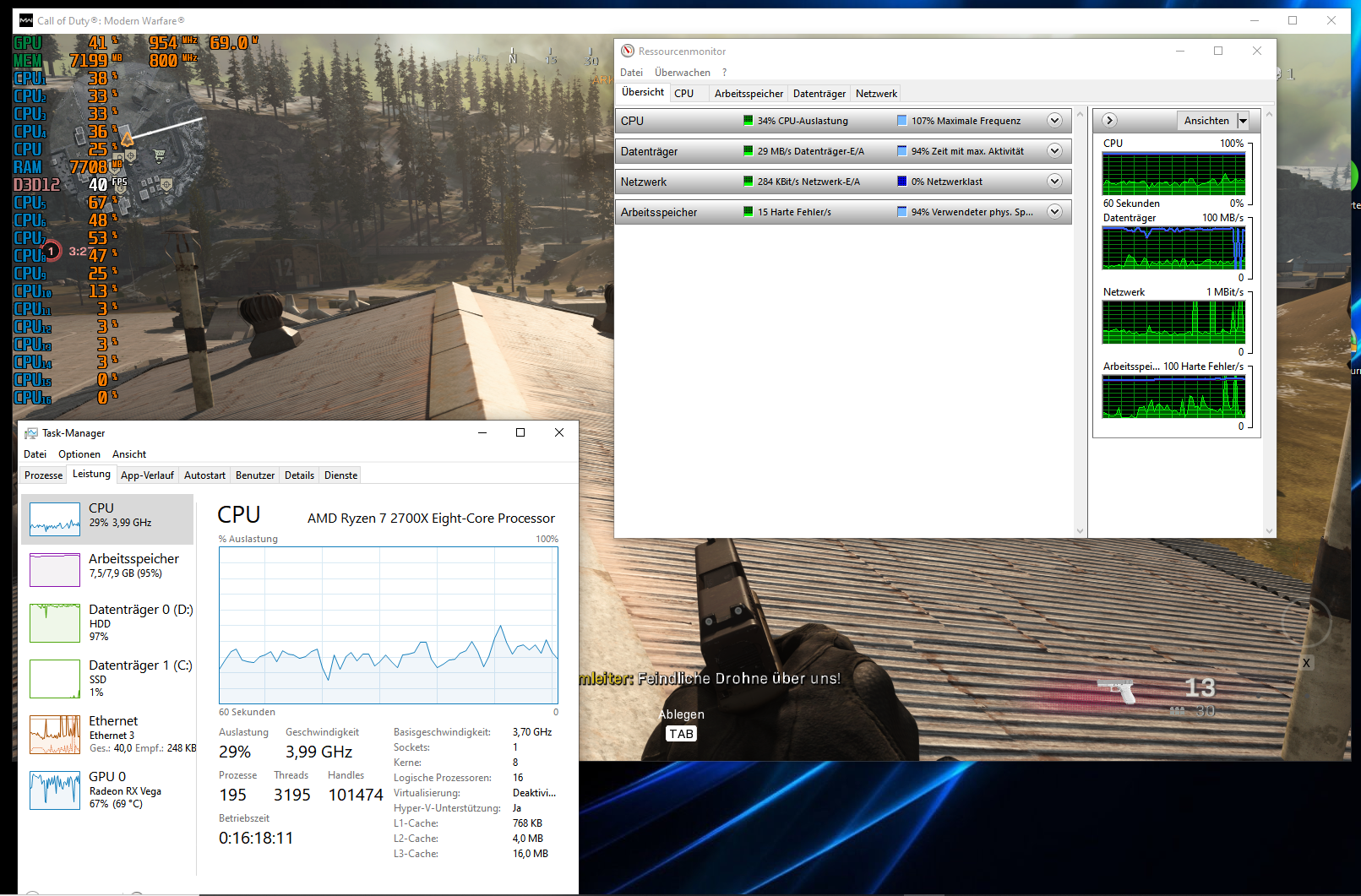Open the Autostart tab in Task-Manager
This screenshot has width=1361, height=896.
(x=204, y=475)
